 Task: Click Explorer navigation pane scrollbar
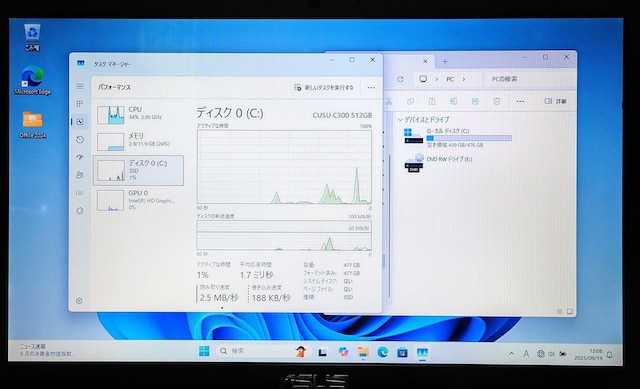(x=389, y=227)
